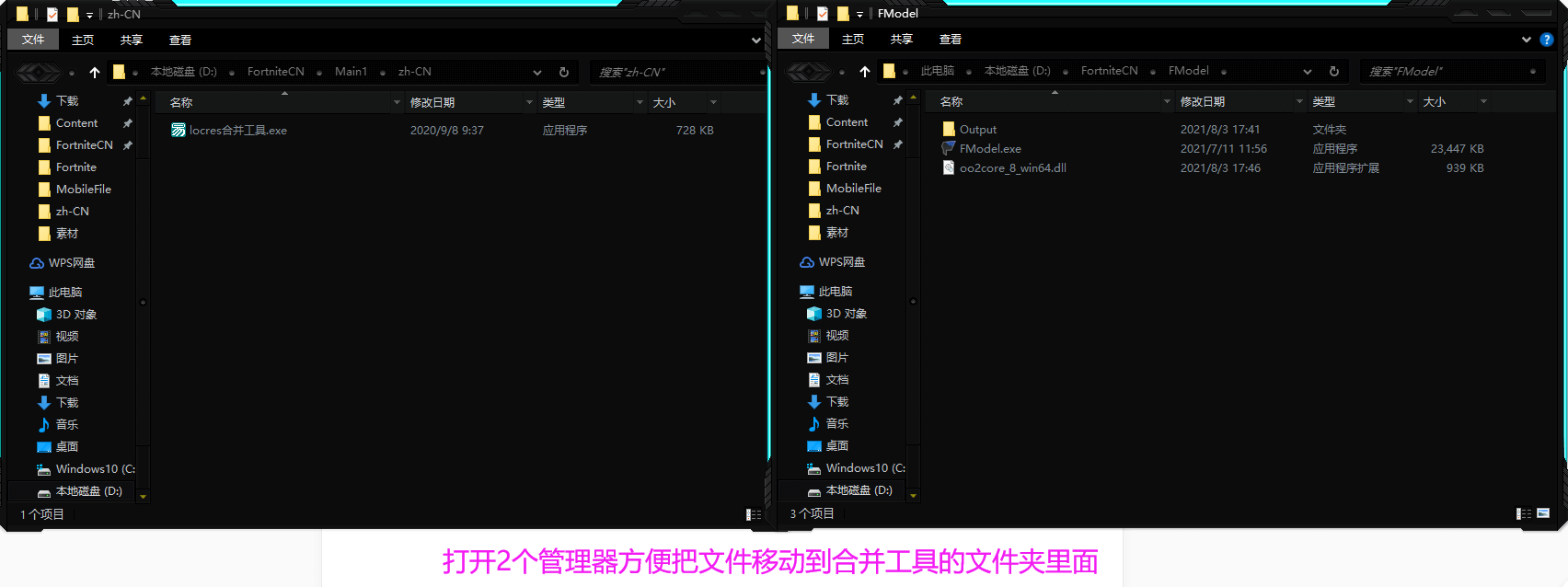Select the Output folder icon

948,129
